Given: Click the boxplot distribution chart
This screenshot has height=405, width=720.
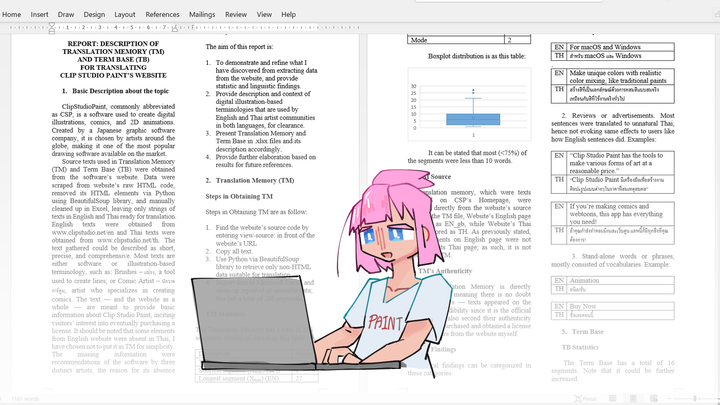Looking at the screenshot, I should point(469,104).
